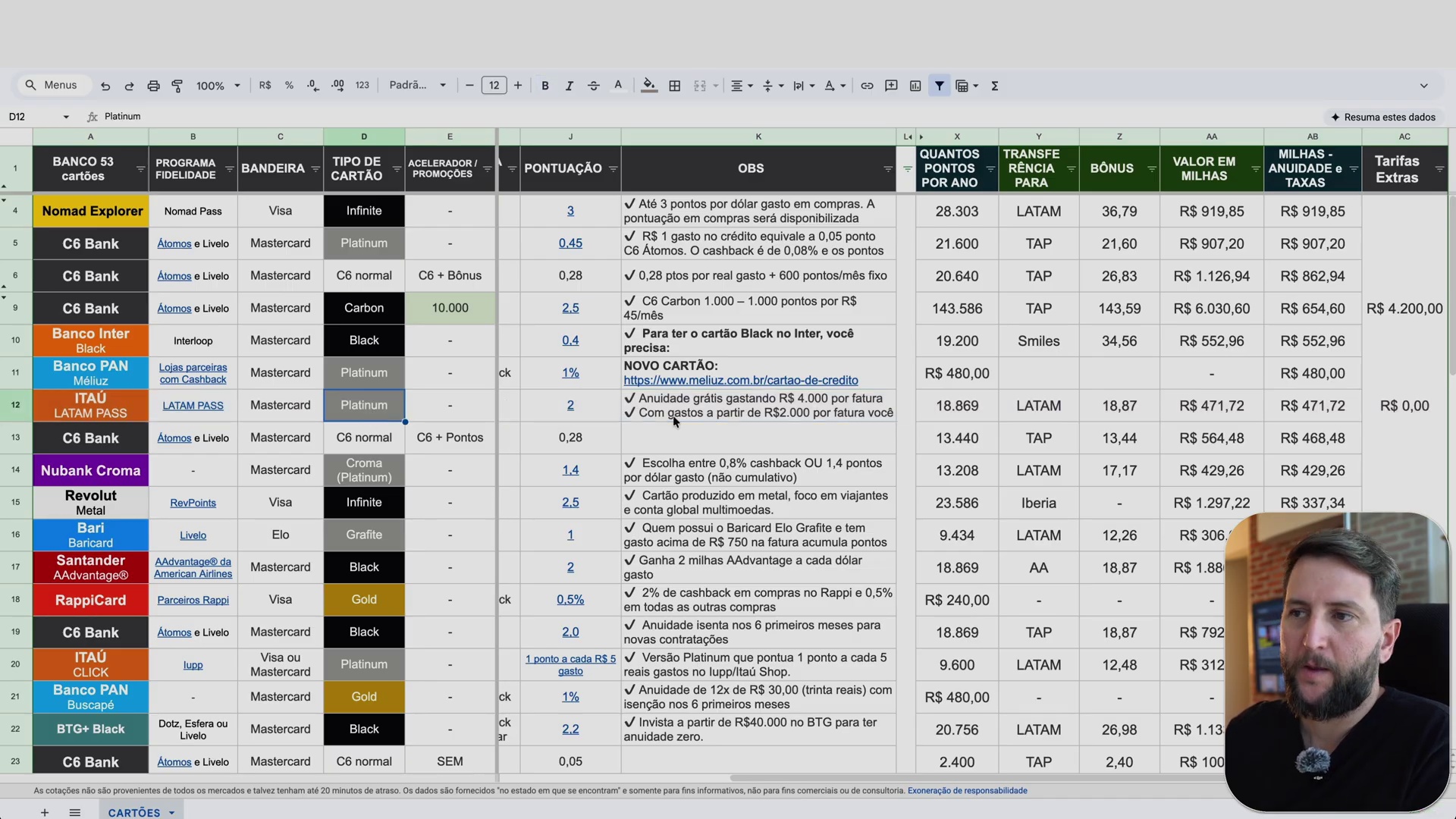The width and height of the screenshot is (1456, 819).
Task: Open the Exoneração de responsabilidade link
Action: point(967,790)
